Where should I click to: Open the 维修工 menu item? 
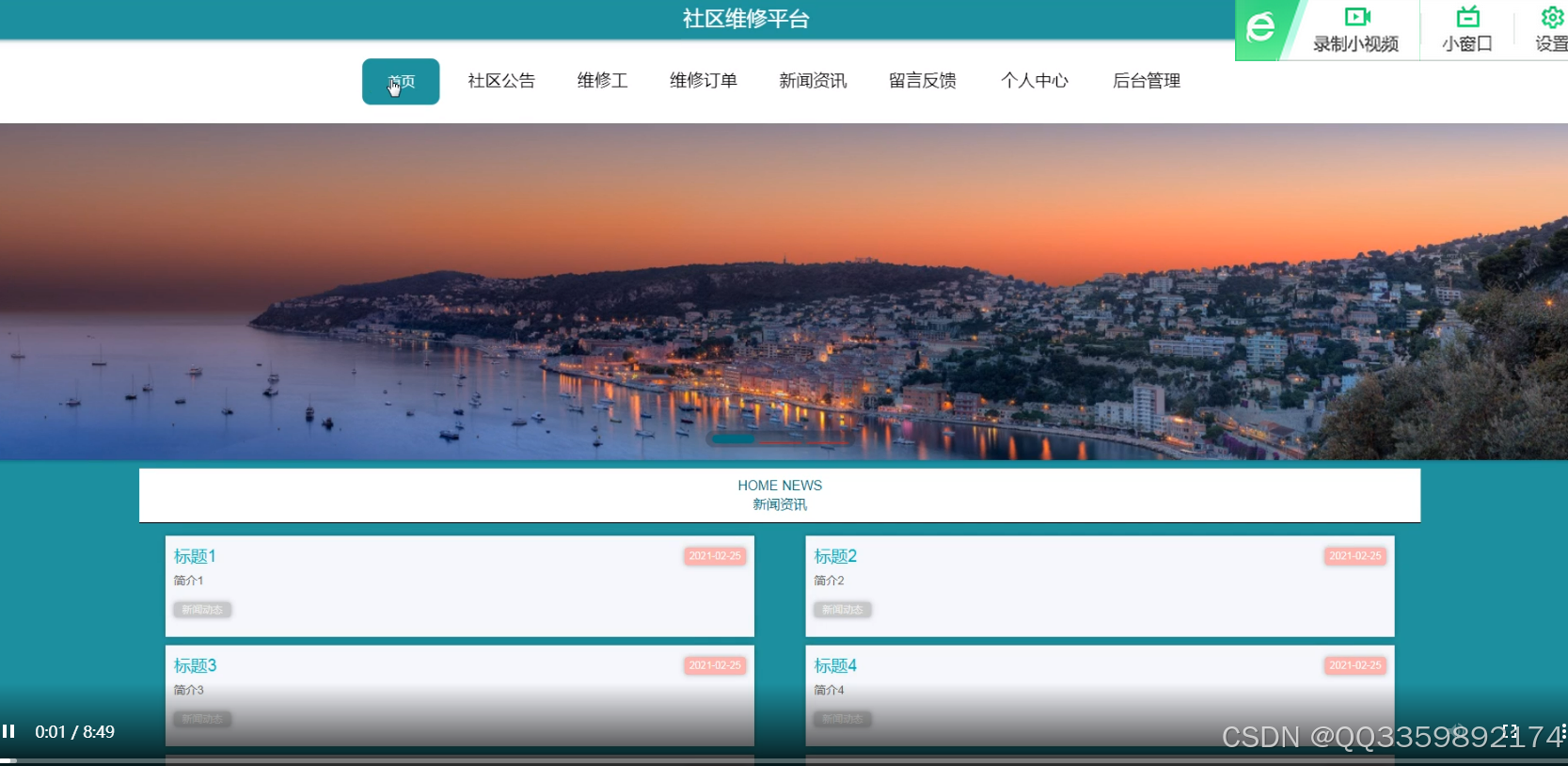[x=602, y=81]
